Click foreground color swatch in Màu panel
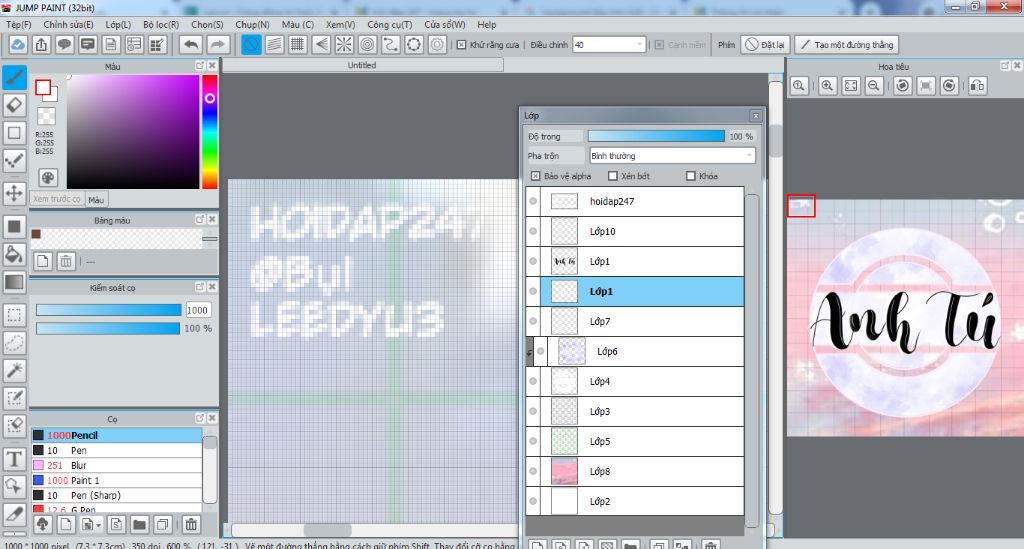 click(43, 87)
